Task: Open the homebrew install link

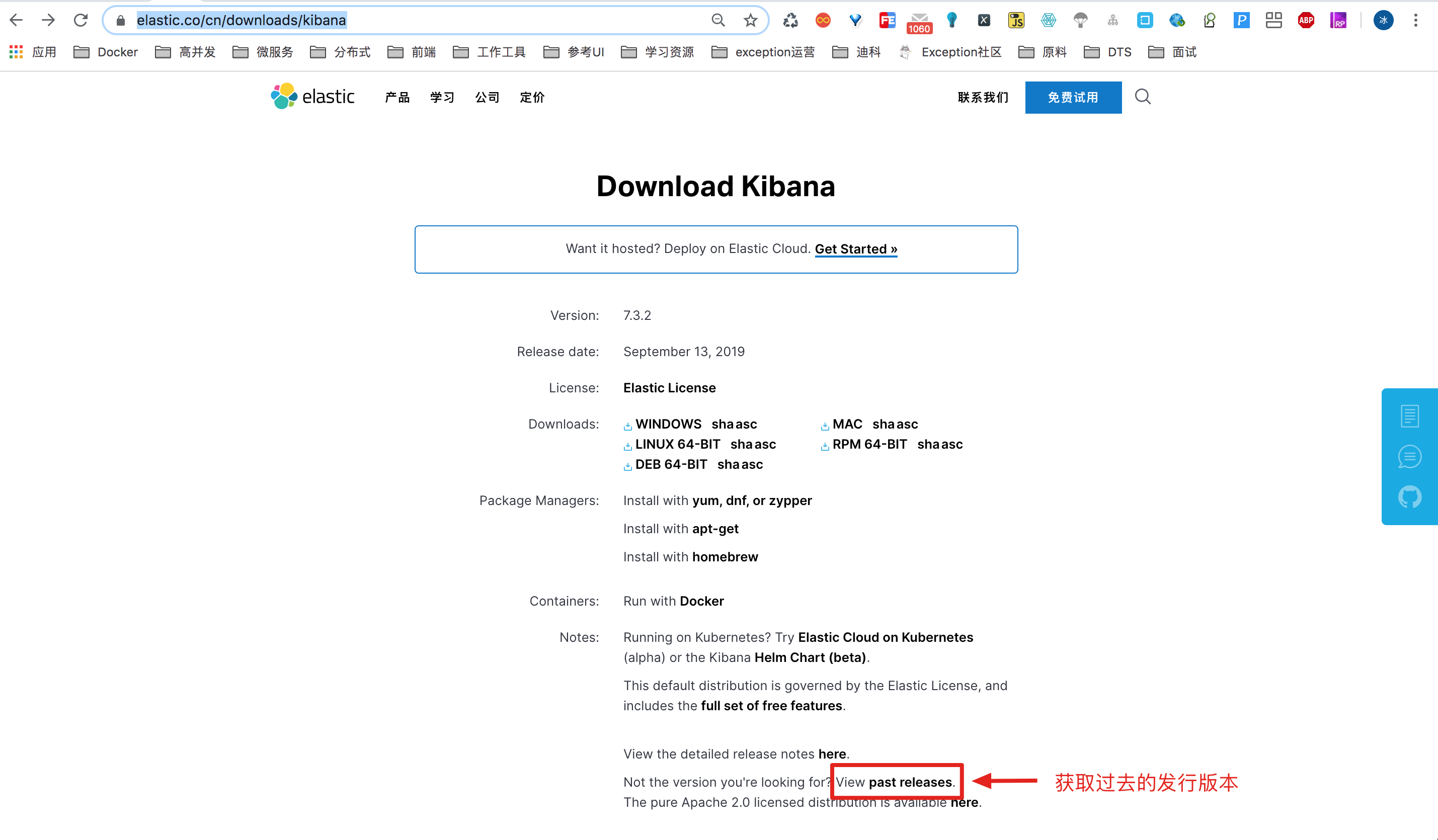Action: [725, 557]
